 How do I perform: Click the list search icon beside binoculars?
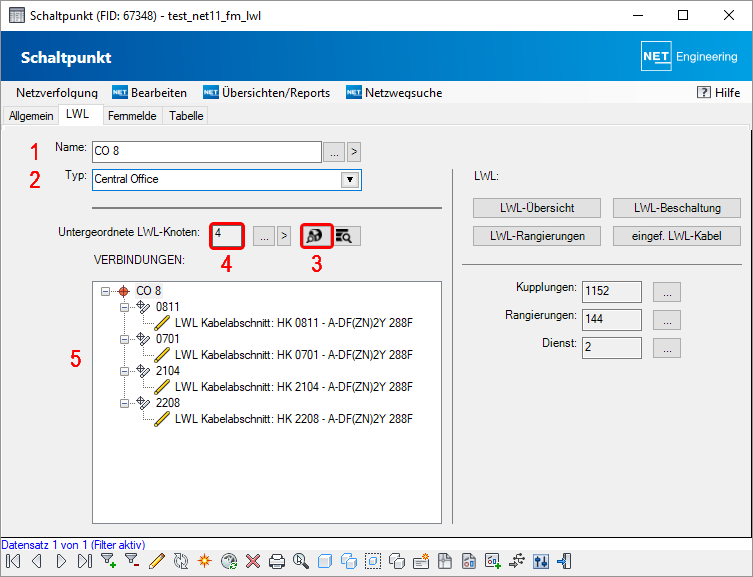[347, 236]
